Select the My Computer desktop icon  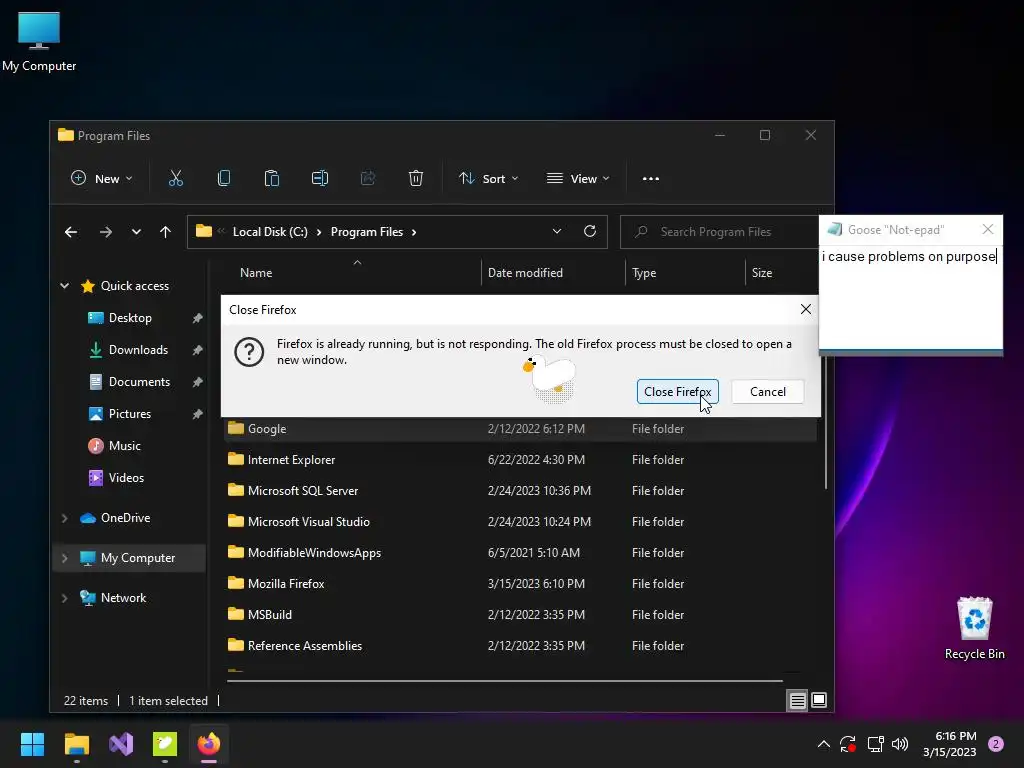[x=39, y=42]
